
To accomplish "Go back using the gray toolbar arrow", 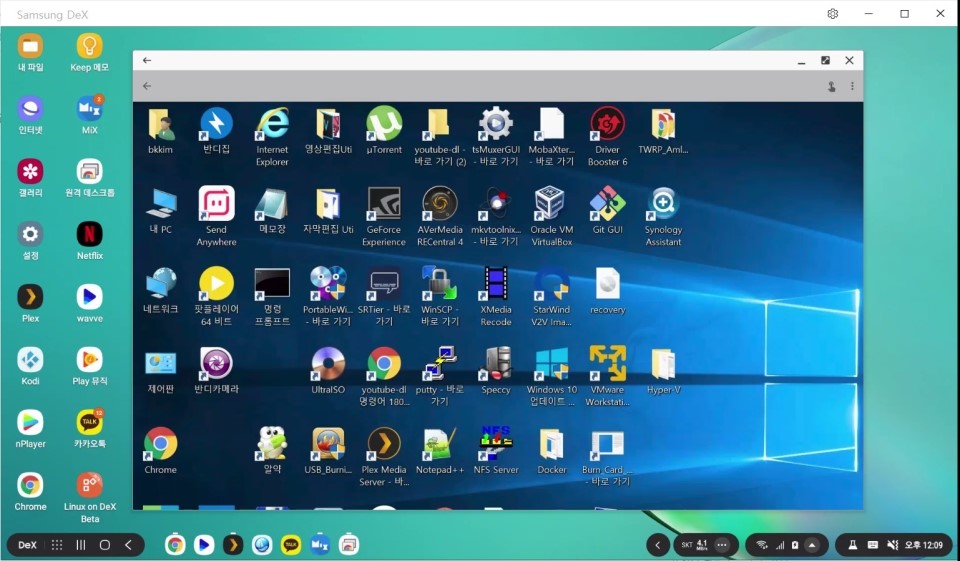I will (147, 86).
